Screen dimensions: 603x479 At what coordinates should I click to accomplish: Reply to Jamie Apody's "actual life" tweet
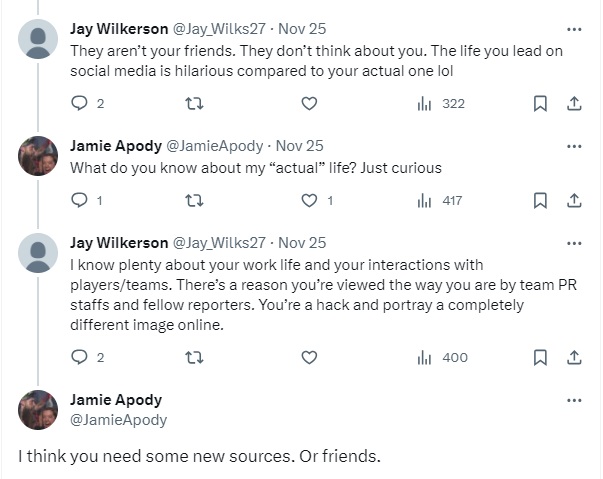(80, 200)
